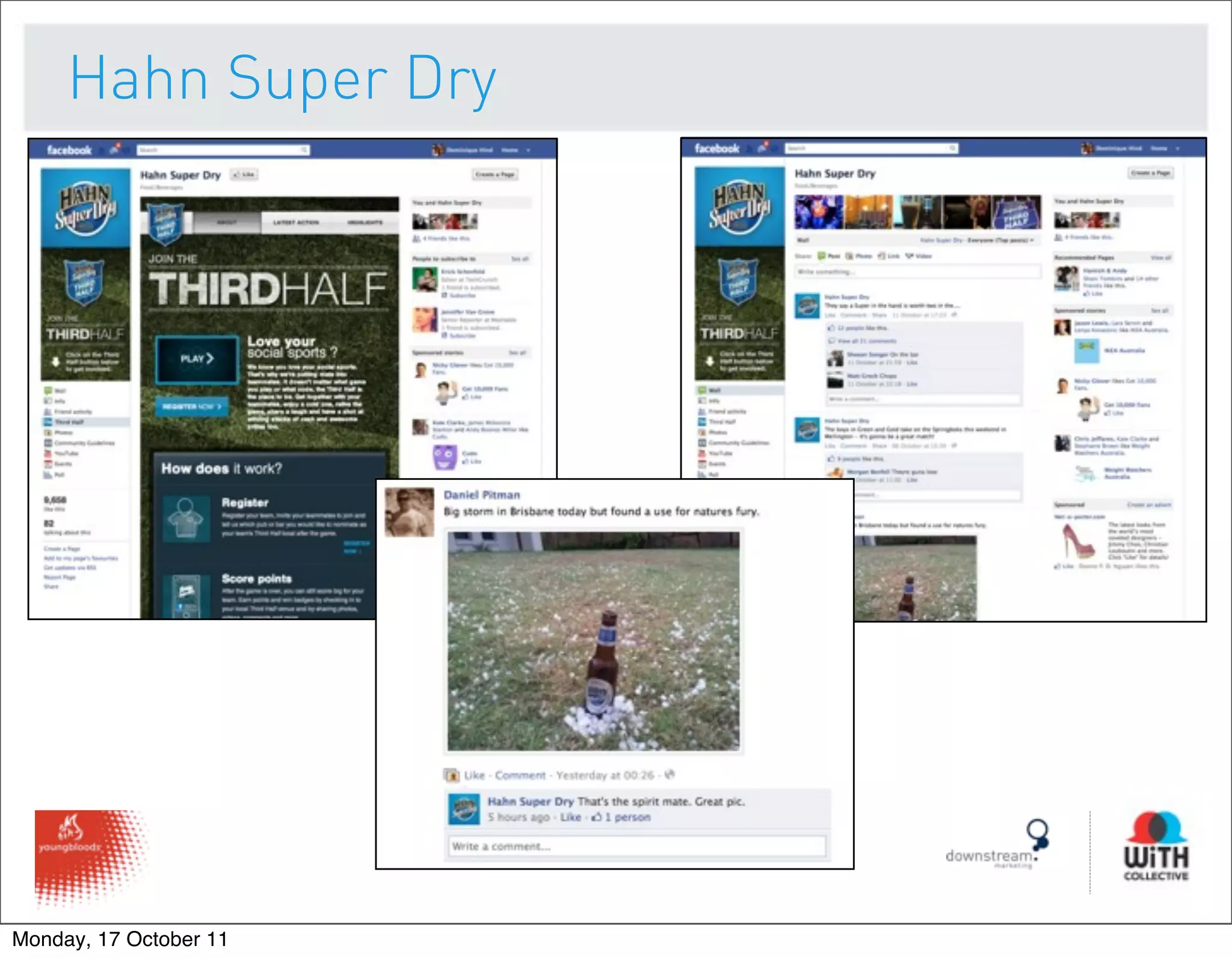Click Home link in Wall screenshot
The width and height of the screenshot is (1232, 958).
[x=1159, y=149]
